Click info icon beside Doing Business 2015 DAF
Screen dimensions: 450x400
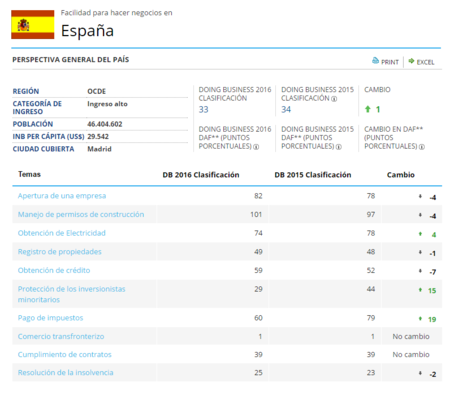(x=339, y=147)
